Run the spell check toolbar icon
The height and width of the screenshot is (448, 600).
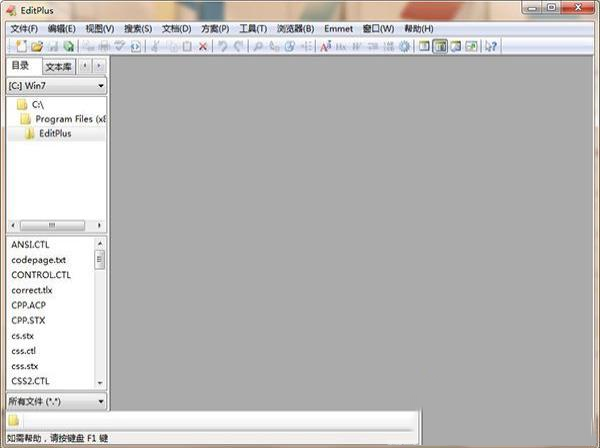pyautogui.click(x=120, y=46)
